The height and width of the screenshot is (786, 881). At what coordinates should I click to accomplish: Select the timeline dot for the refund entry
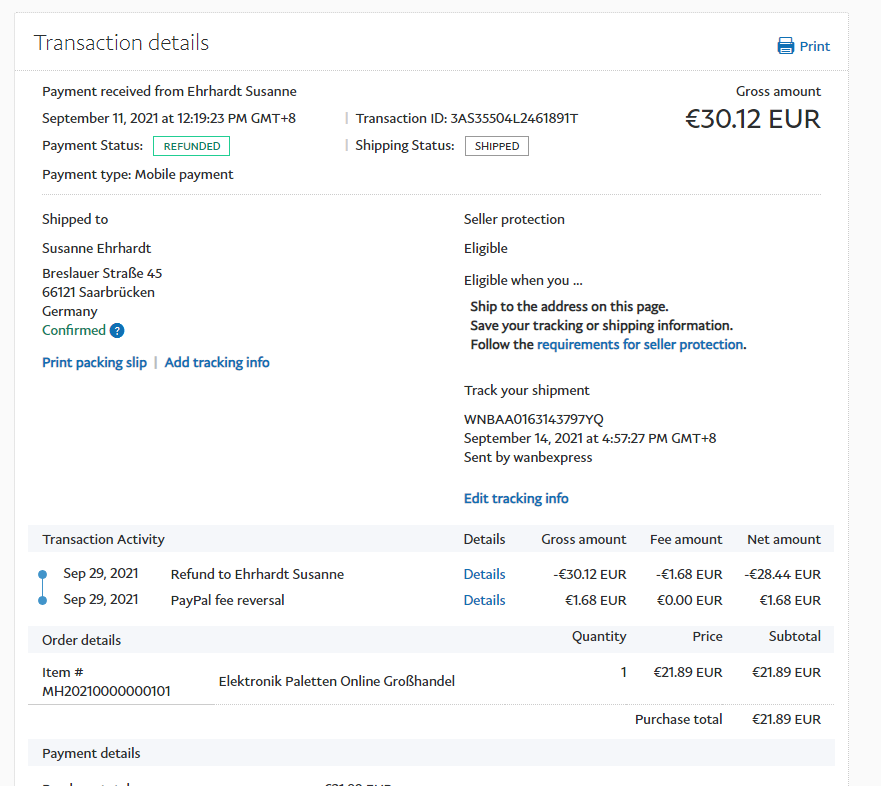click(42, 575)
